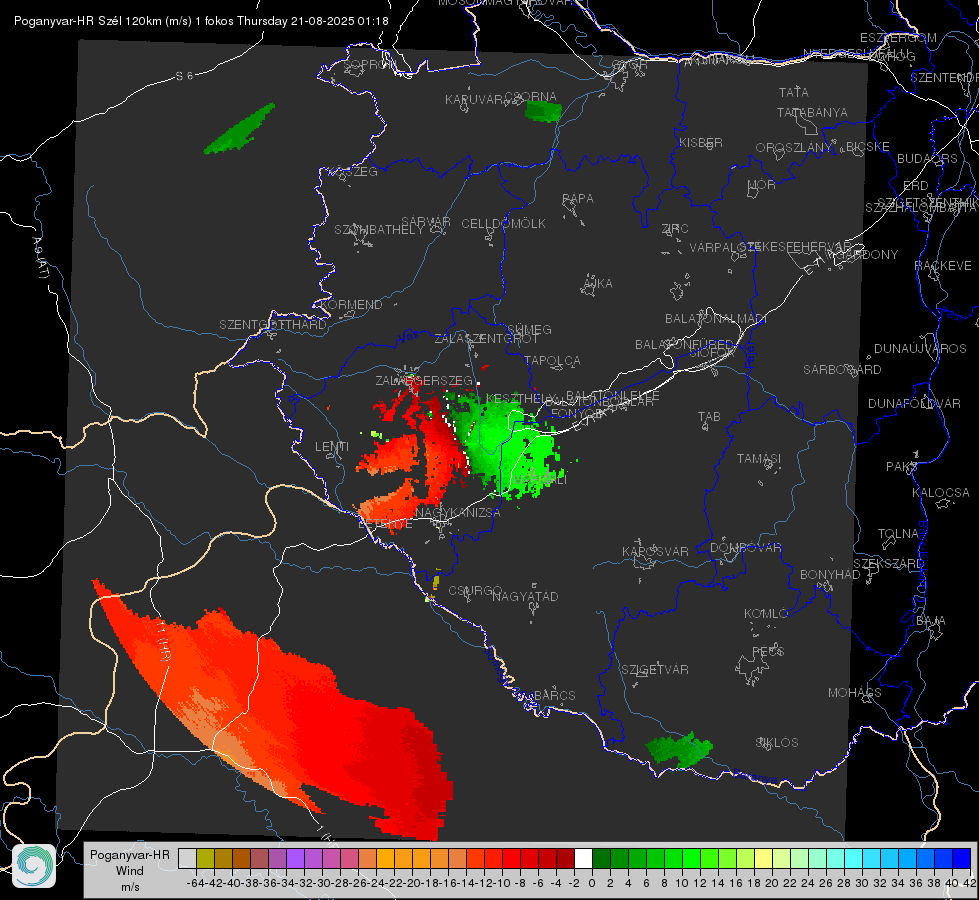The width and height of the screenshot is (979, 900).
Task: Click the radar title text with date 21-08-2025
Action: click(x=201, y=21)
